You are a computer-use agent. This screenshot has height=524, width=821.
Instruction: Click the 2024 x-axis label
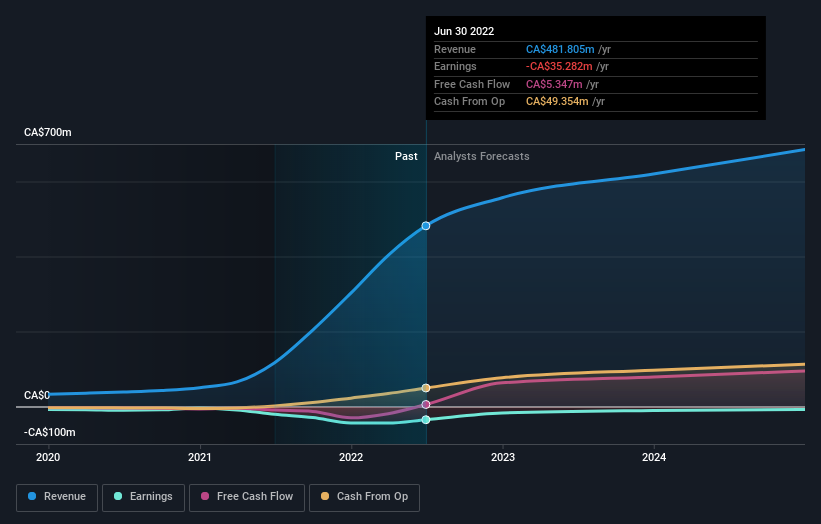pos(654,457)
